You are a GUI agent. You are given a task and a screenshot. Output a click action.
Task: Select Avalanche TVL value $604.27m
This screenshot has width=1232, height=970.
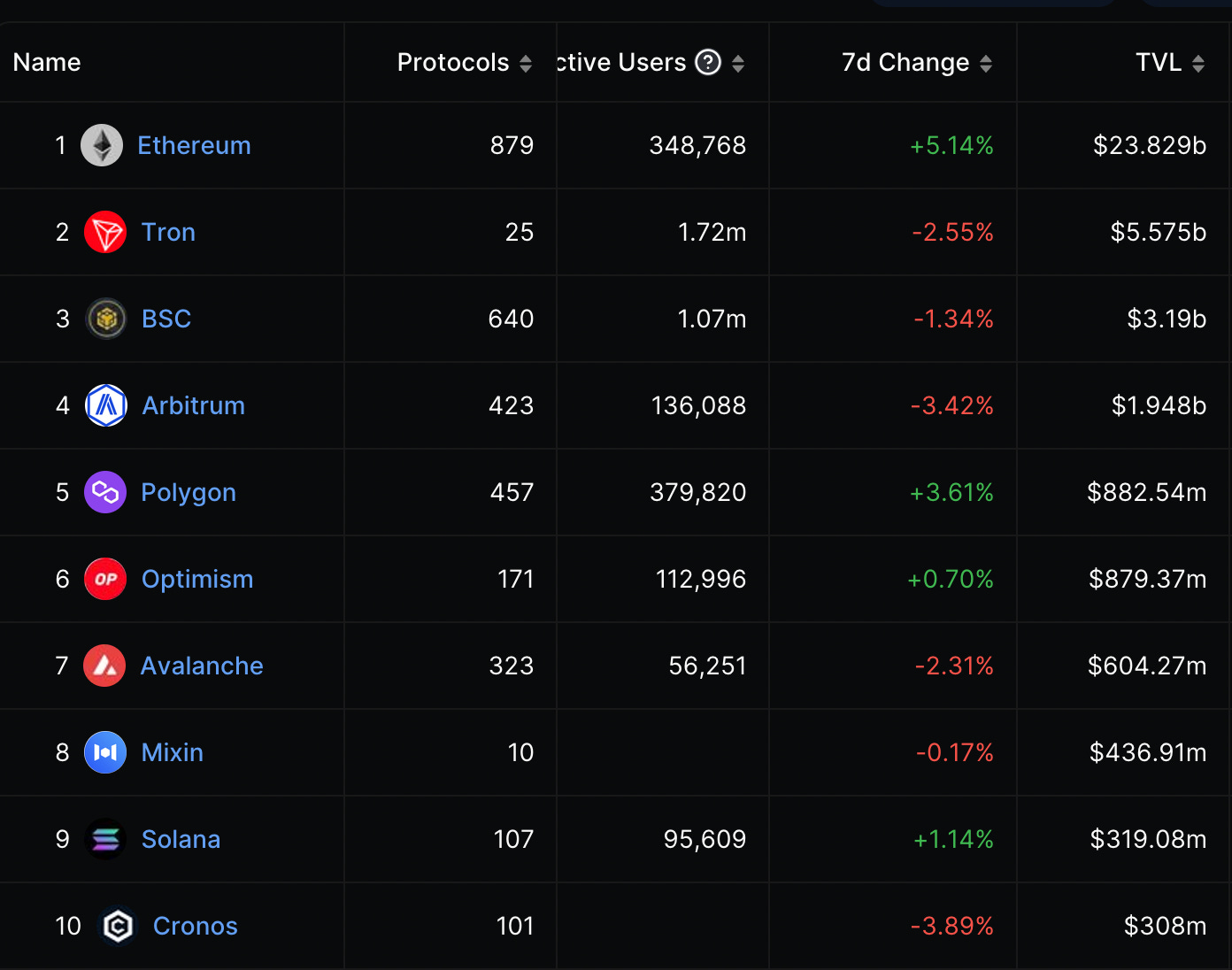(x=1147, y=666)
